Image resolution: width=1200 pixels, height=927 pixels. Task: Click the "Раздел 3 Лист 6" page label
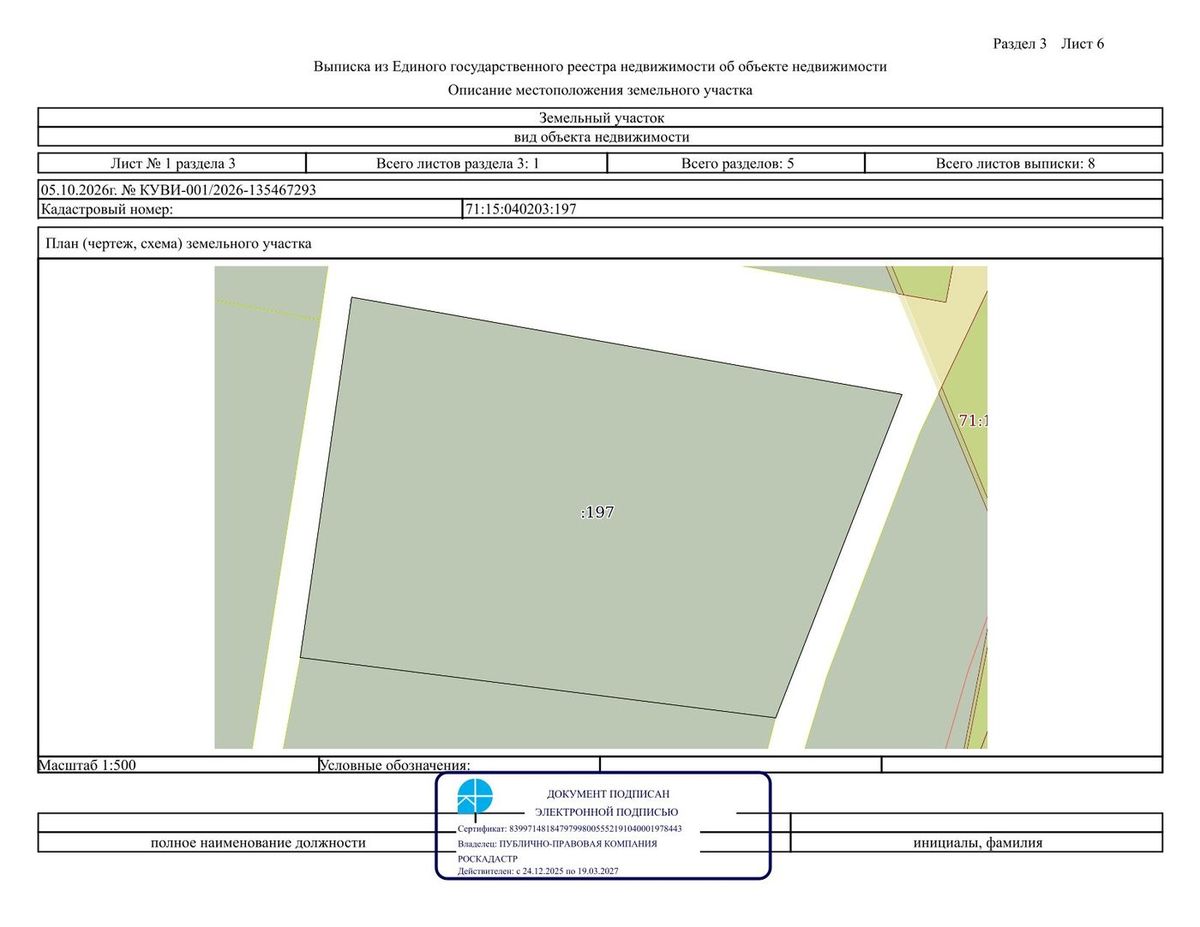tap(1048, 43)
